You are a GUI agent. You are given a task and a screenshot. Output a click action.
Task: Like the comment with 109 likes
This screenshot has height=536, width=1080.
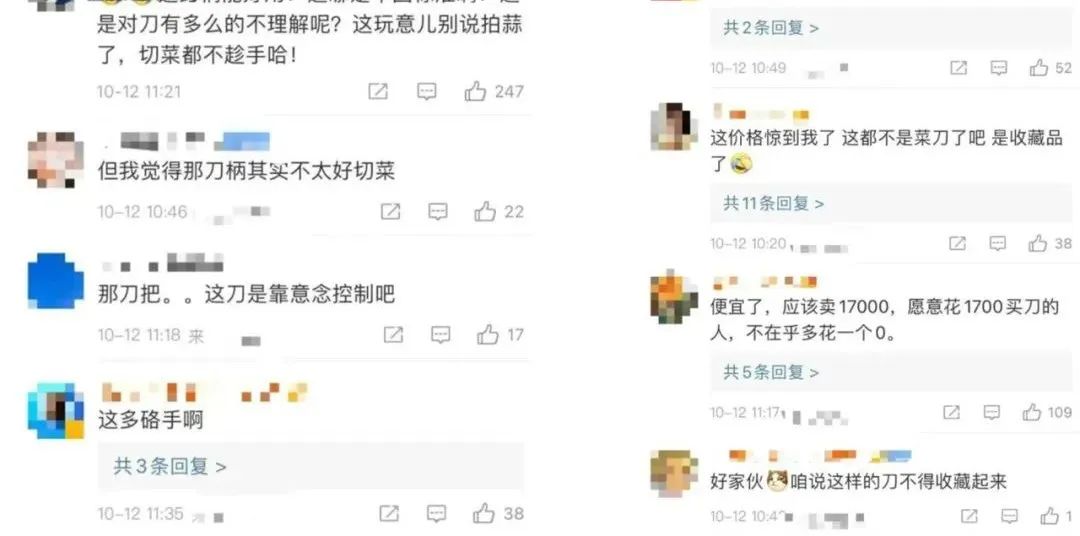1032,412
